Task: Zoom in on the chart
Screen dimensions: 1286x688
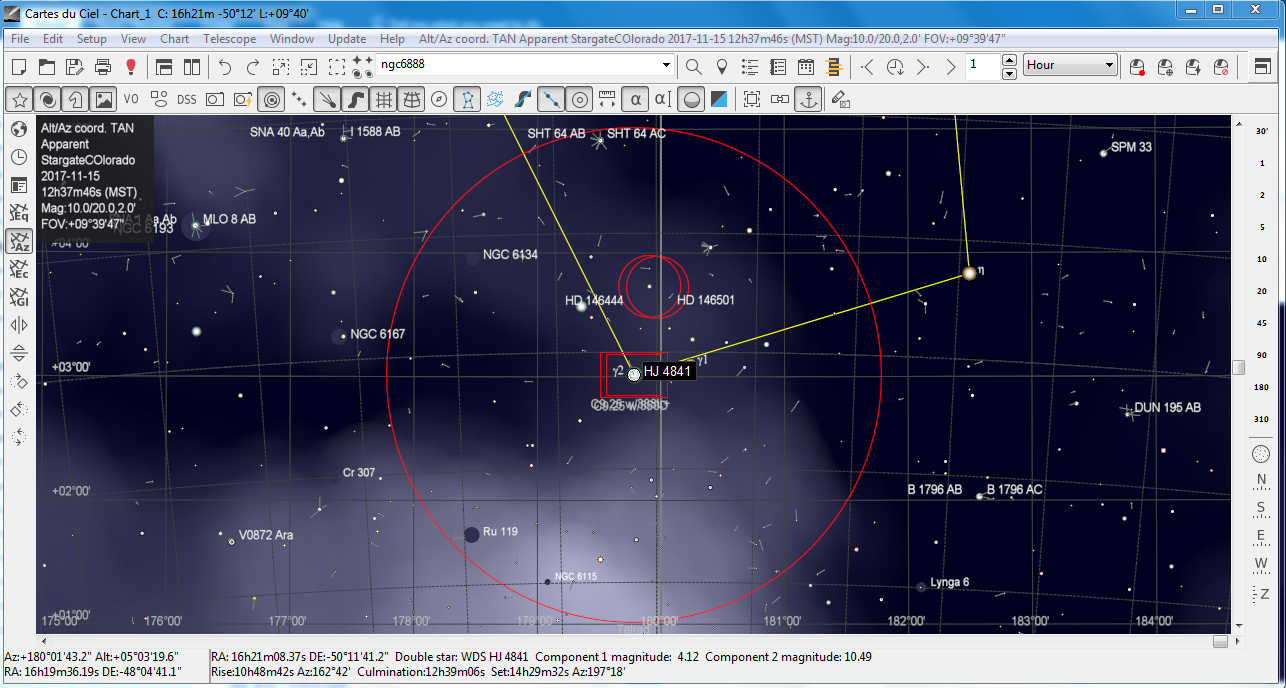Action: (x=281, y=67)
